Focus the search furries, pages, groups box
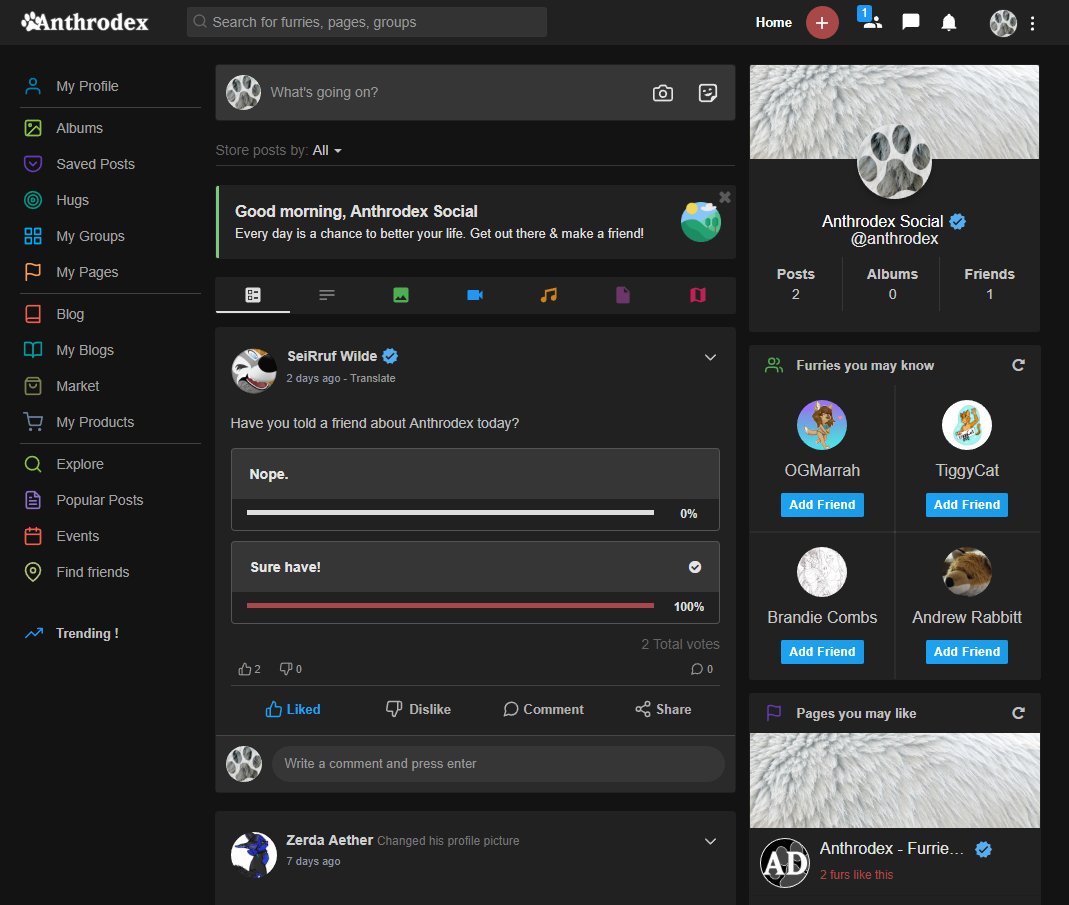The width and height of the screenshot is (1069, 905). (367, 22)
